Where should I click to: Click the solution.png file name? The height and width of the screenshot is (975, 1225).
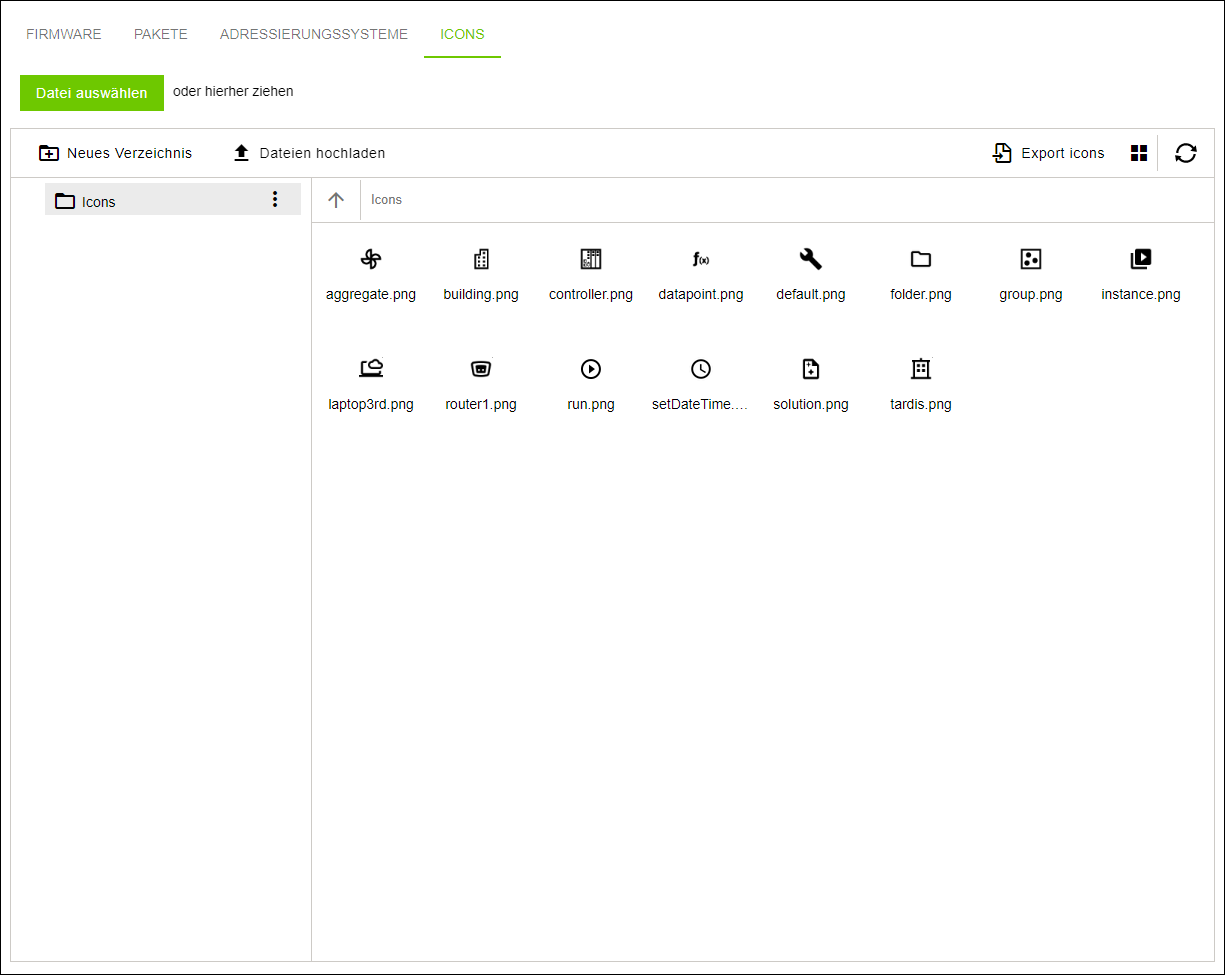pyautogui.click(x=811, y=404)
